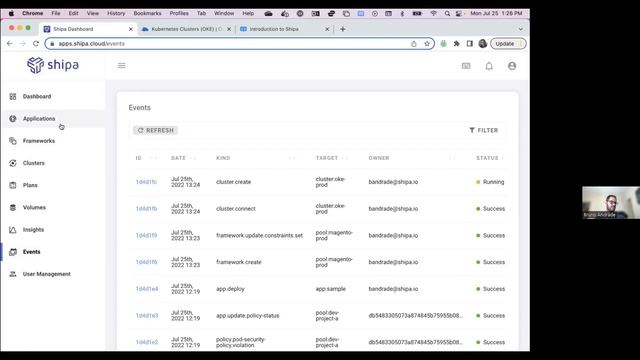Viewport: 640px width, 360px height.
Task: Toggle the hamburger menu
Action: [x=122, y=65]
